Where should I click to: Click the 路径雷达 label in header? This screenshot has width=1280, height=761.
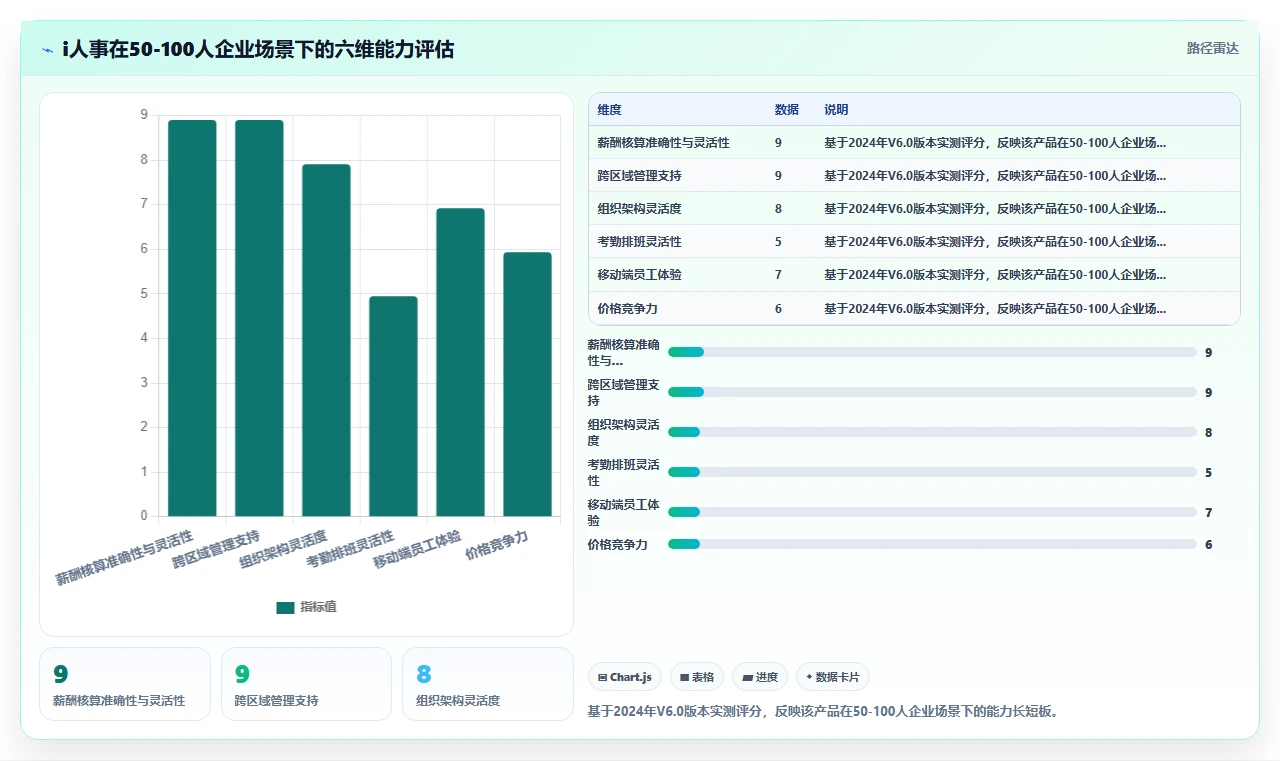point(1213,48)
